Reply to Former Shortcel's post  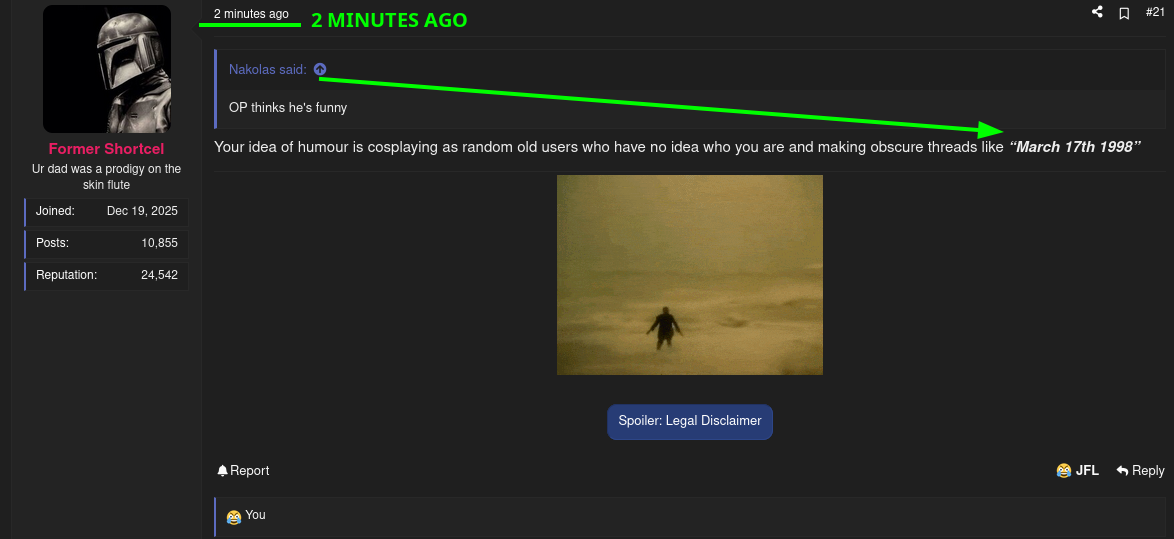(1140, 470)
